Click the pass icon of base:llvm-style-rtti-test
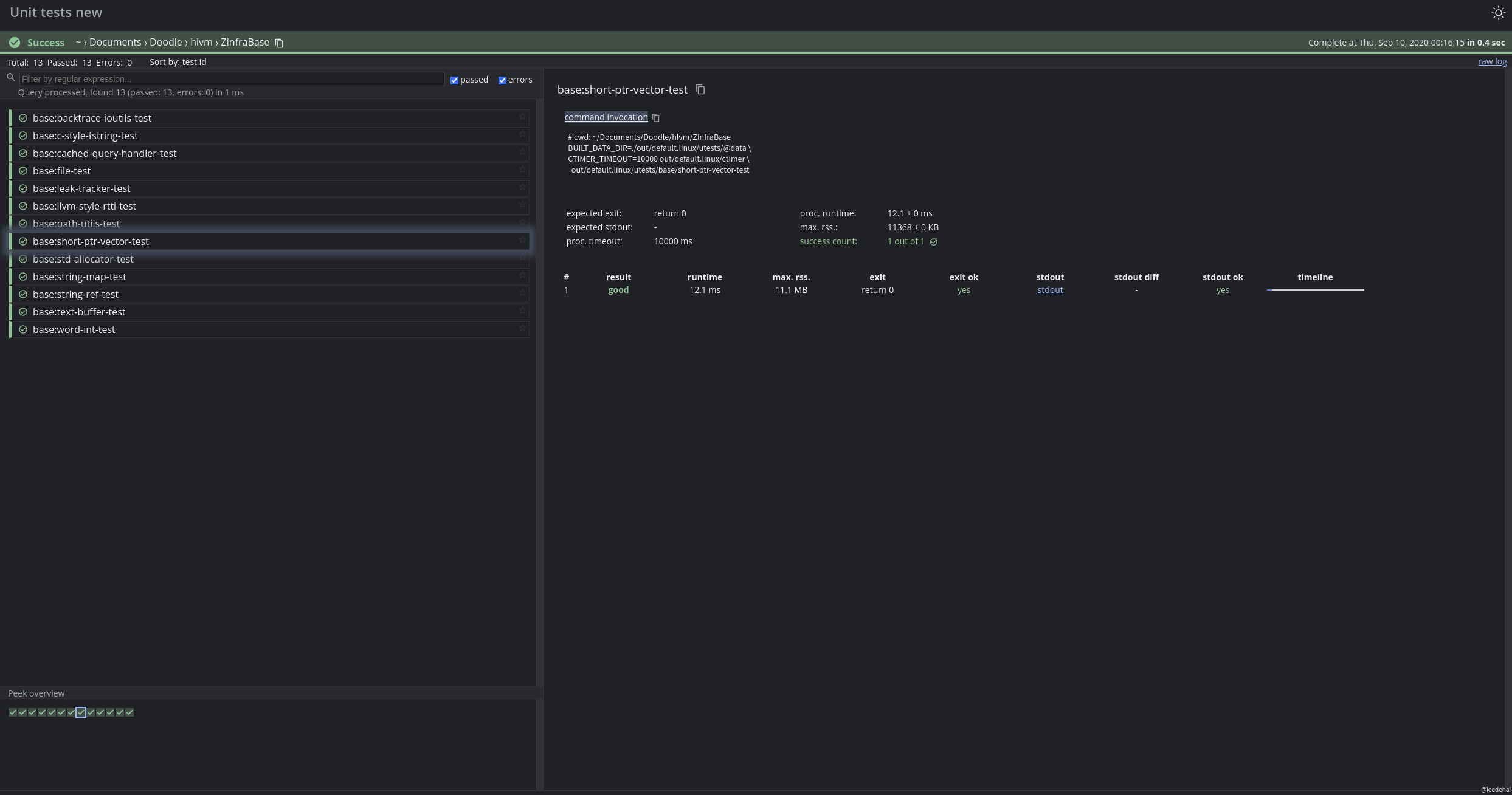This screenshot has height=795, width=1512. [x=23, y=206]
